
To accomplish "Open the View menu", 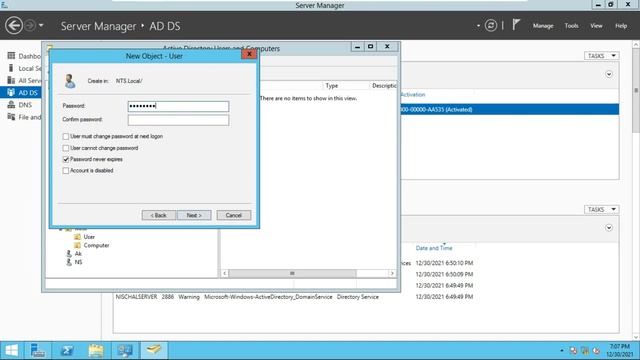I will pos(596,26).
